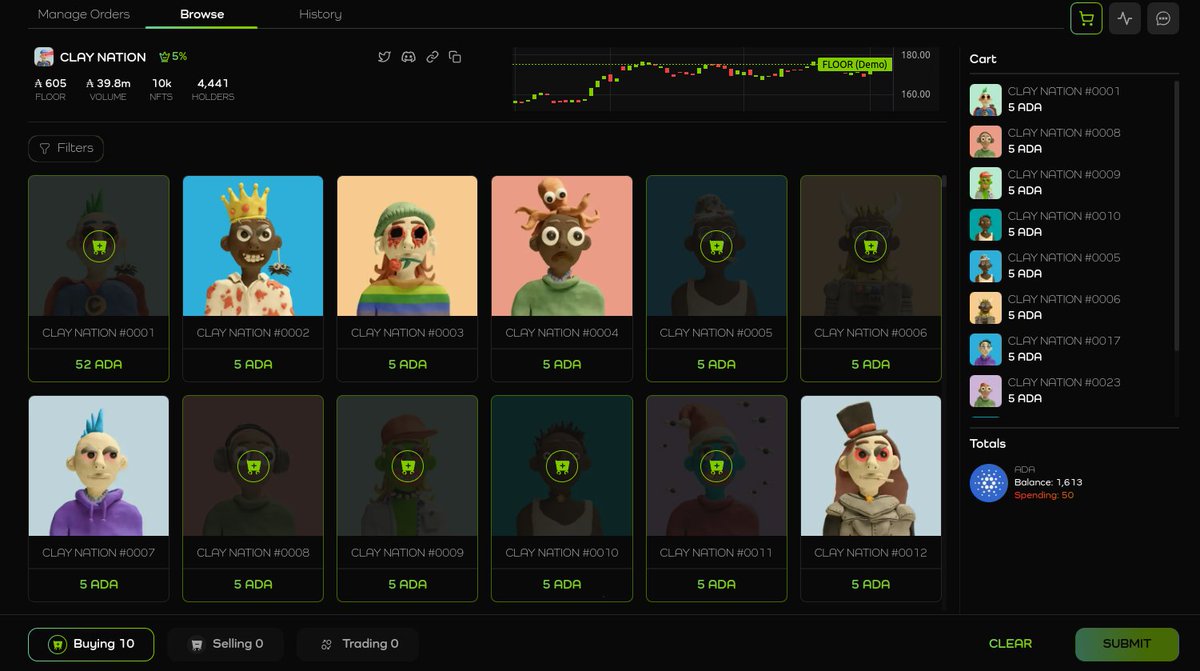Select the Trading 0 tab
This screenshot has width=1200, height=671.
click(358, 644)
